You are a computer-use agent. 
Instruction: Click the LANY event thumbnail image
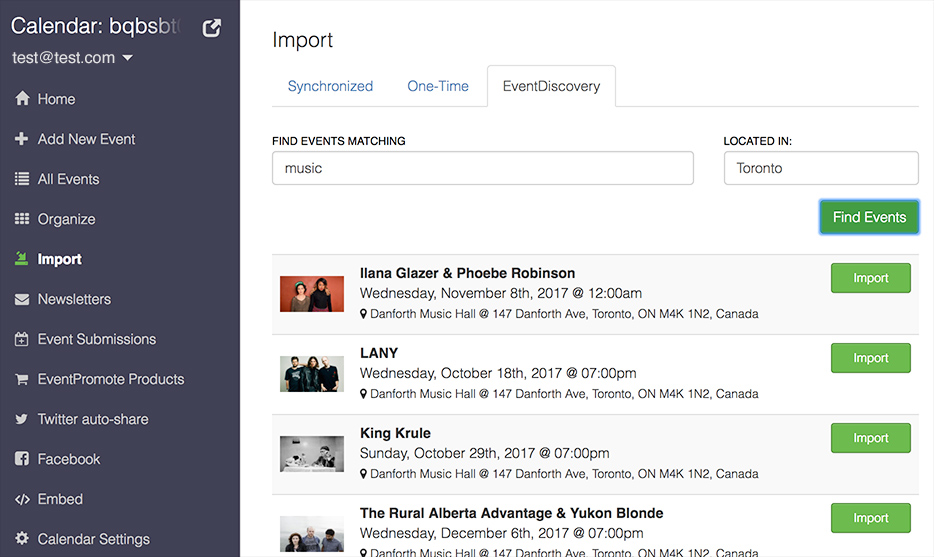(312, 374)
